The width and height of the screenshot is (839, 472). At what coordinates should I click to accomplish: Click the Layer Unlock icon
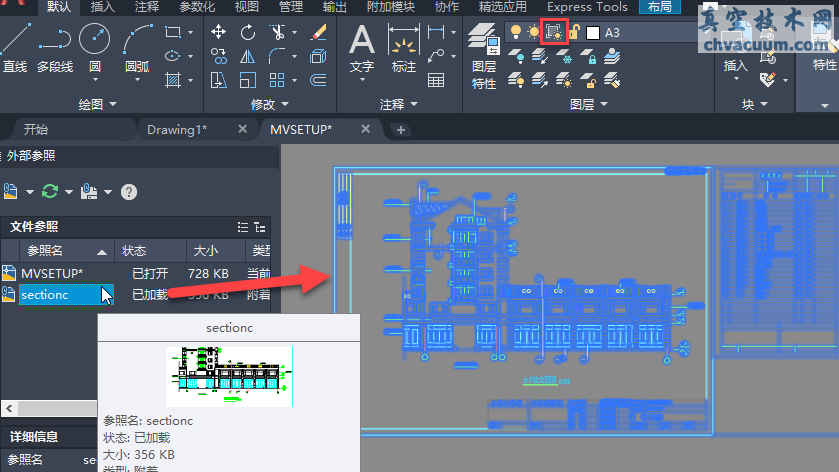coord(588,80)
